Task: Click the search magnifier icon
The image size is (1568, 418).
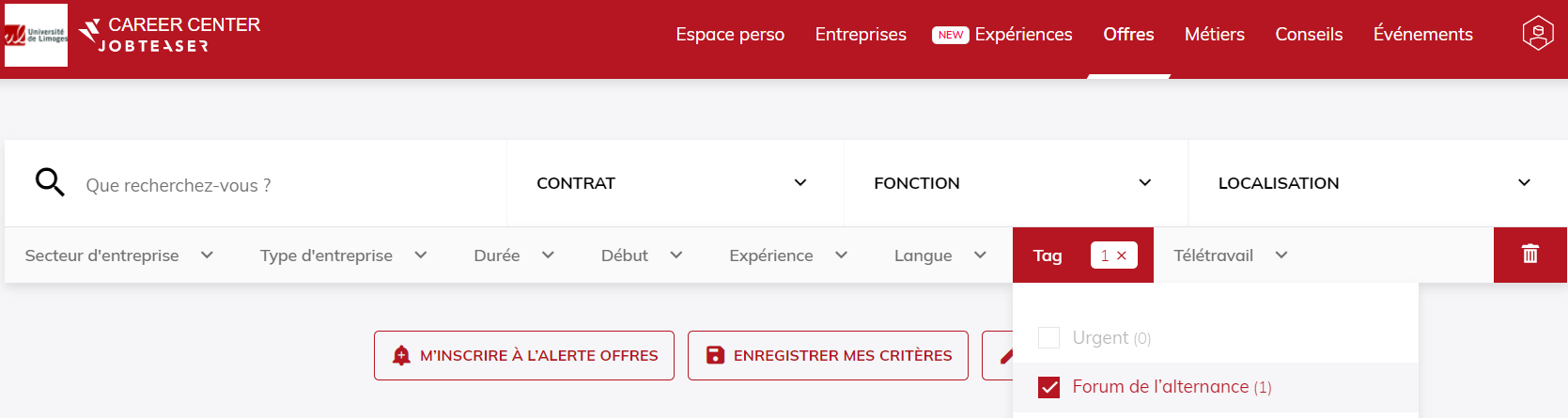Action: point(50,182)
